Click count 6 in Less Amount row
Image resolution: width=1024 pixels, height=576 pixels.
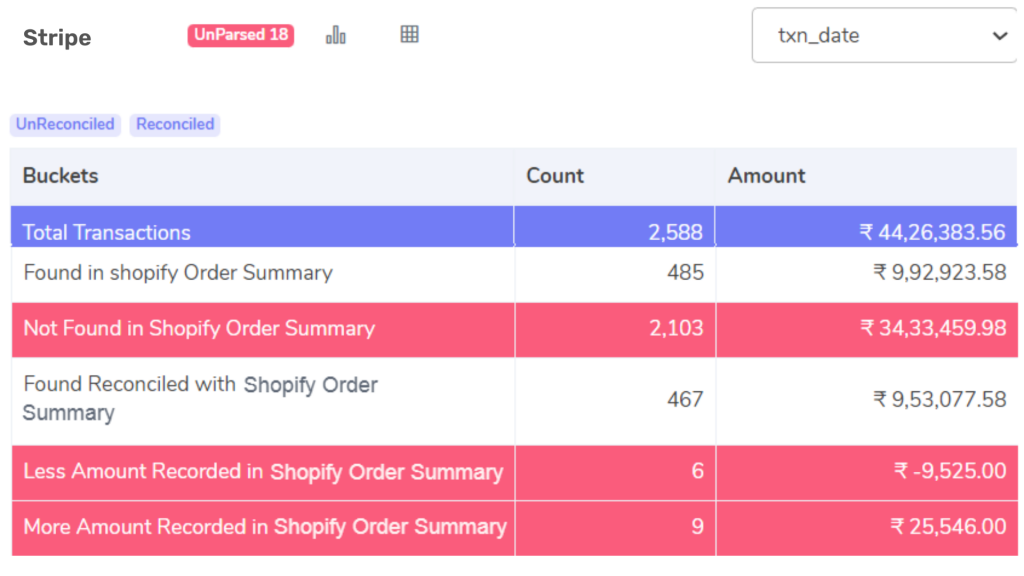pyautogui.click(x=697, y=471)
